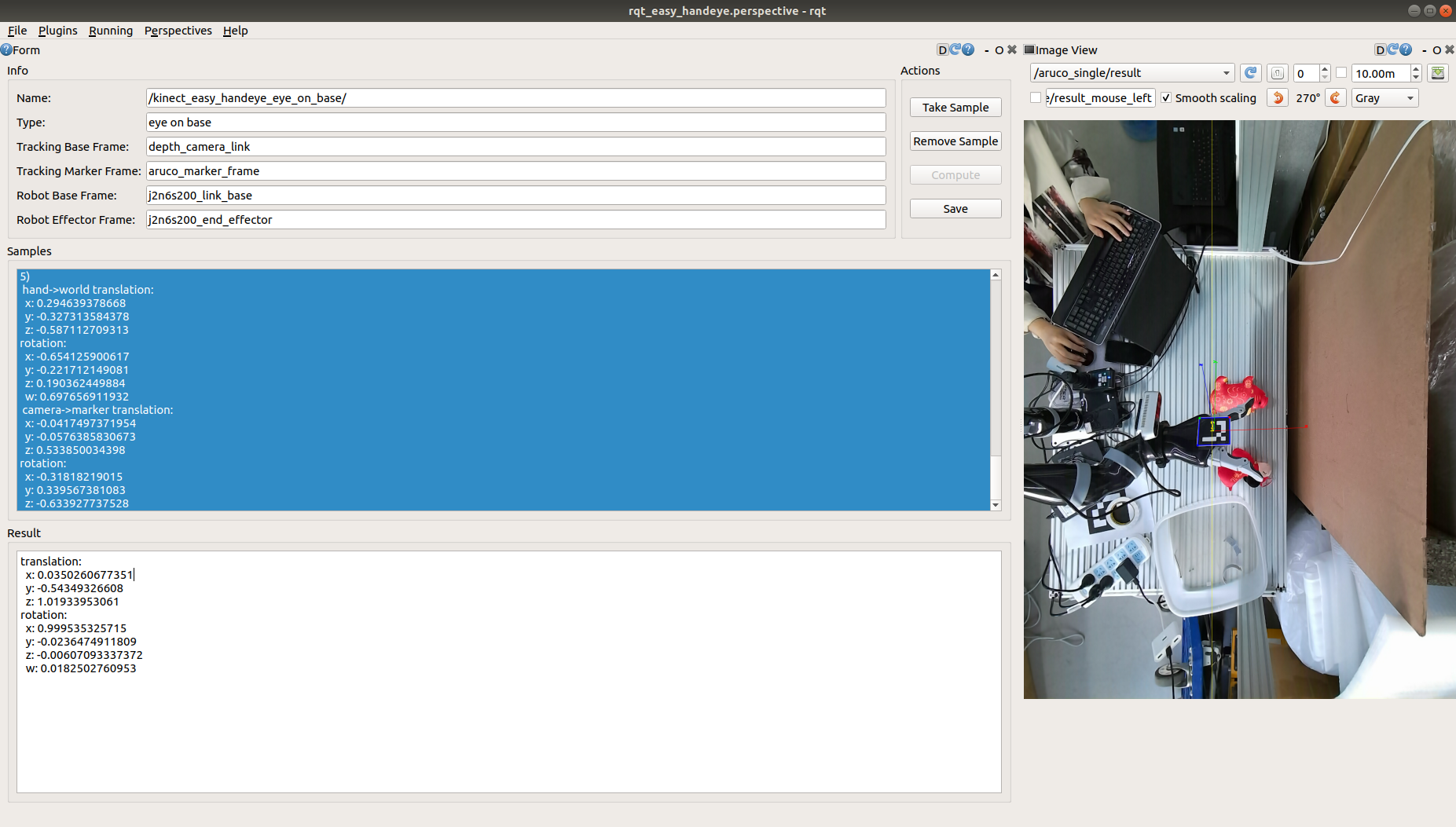Screen dimensions: 1456x827
Task: Decrease the zoom number spinbox value
Action: [1326, 78]
